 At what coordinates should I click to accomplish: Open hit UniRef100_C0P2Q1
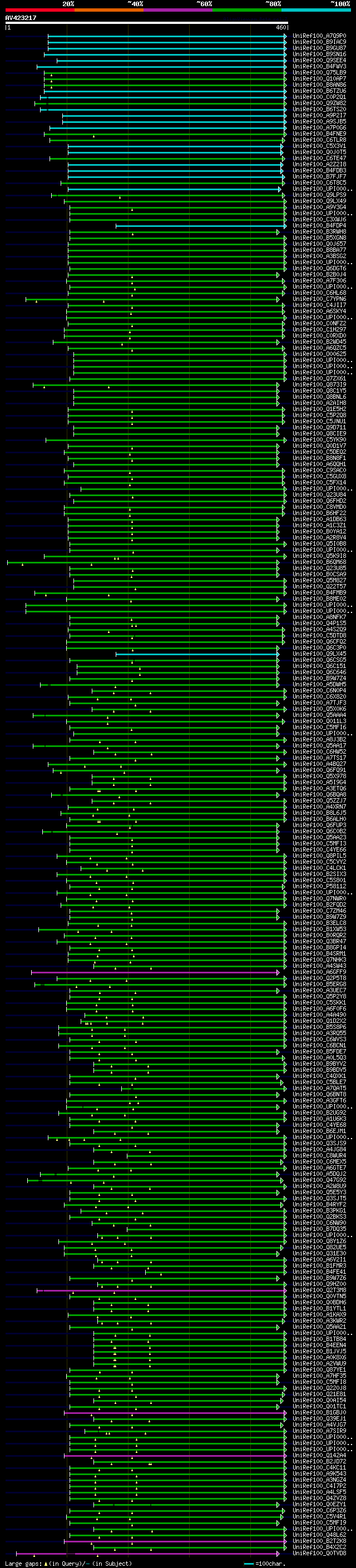point(319,97)
